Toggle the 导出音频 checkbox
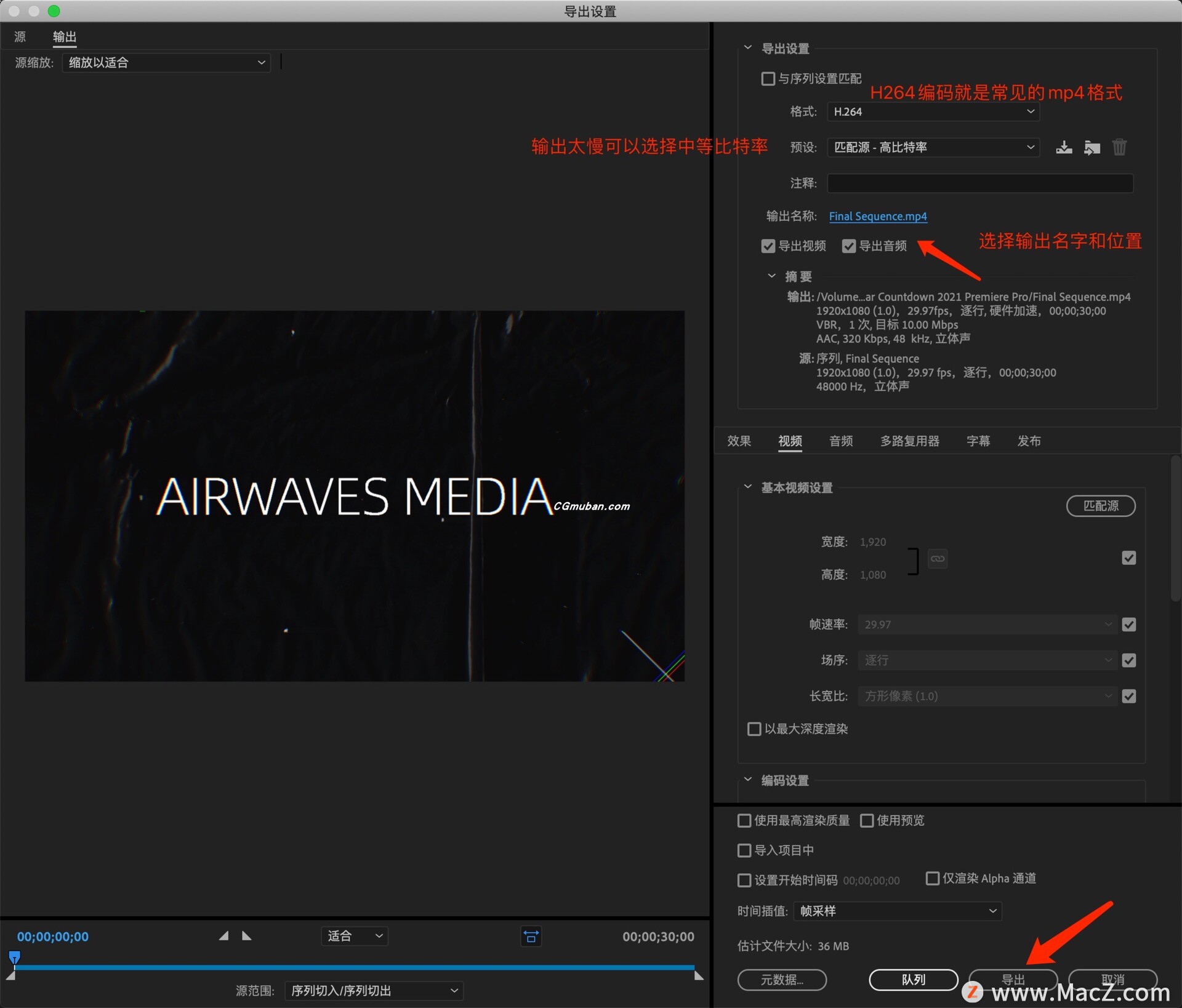 point(849,246)
